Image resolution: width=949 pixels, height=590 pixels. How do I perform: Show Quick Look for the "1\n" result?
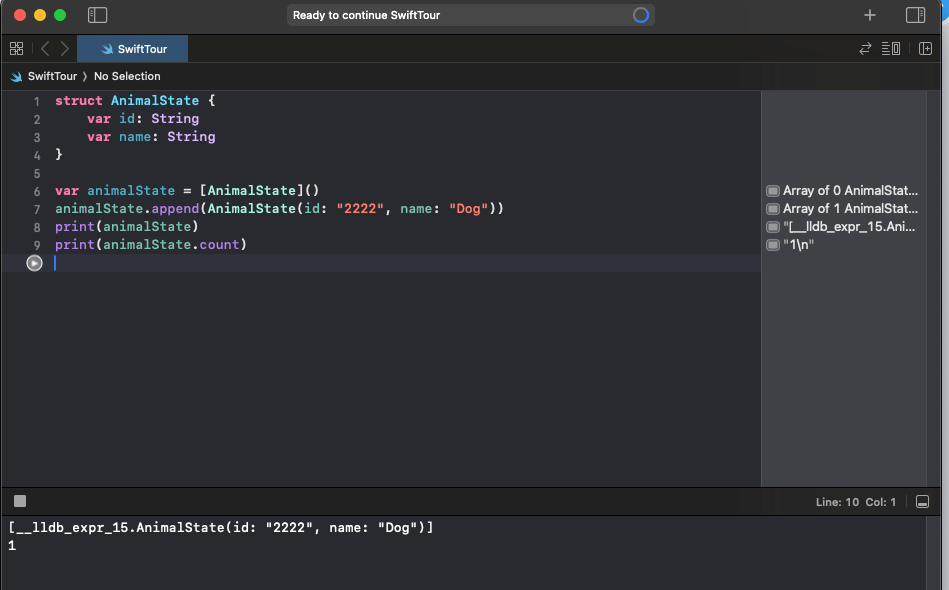point(773,245)
